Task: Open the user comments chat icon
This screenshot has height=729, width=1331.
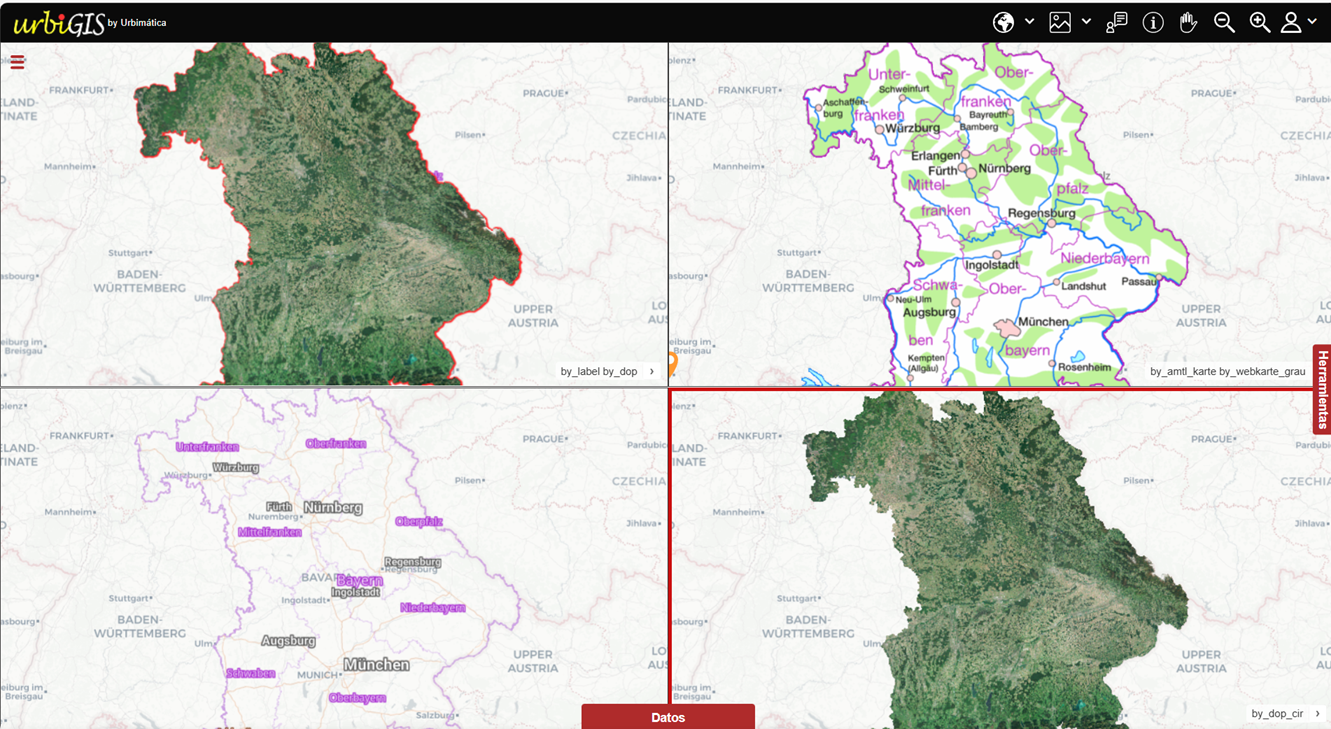Action: click(x=1116, y=22)
